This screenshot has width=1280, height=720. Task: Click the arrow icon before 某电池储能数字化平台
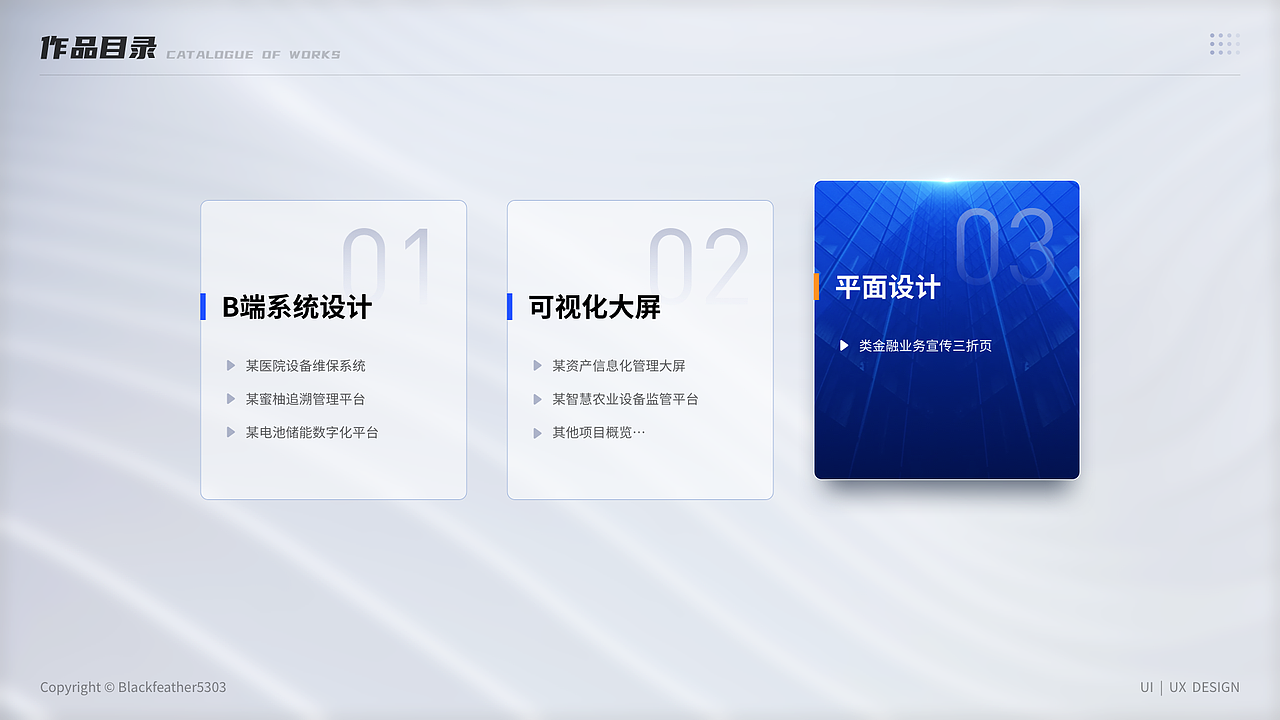231,432
